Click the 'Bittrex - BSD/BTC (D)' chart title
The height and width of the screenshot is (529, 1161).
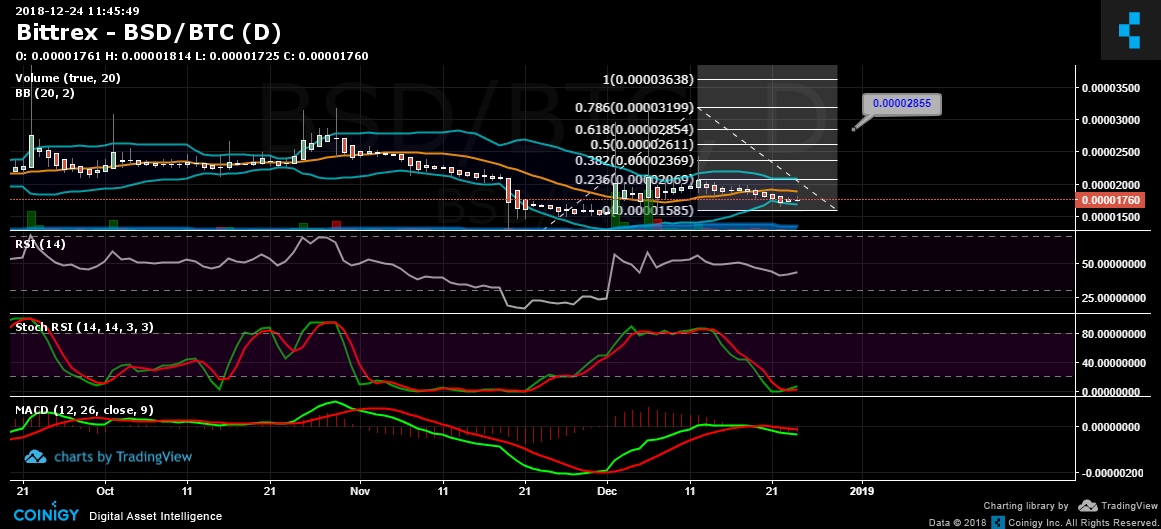[148, 32]
